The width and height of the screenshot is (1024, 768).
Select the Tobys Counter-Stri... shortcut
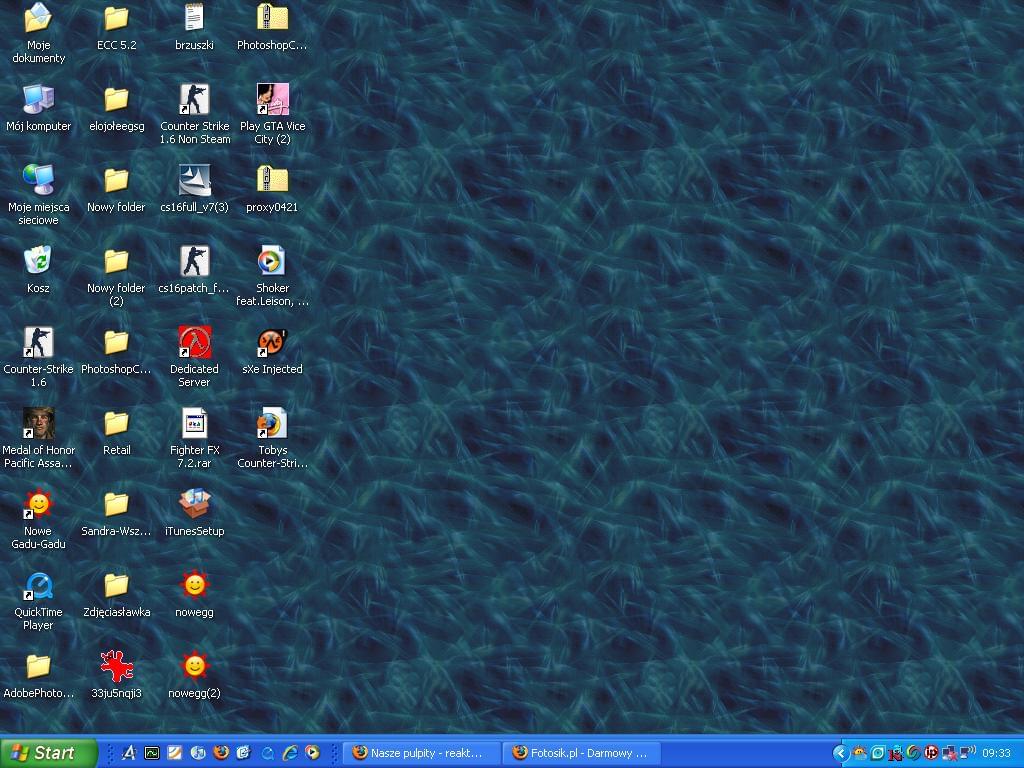(x=272, y=438)
